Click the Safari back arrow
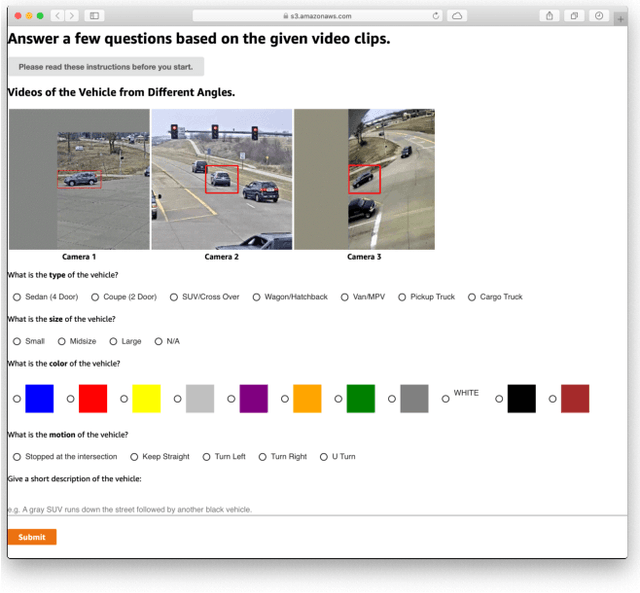 (58, 16)
